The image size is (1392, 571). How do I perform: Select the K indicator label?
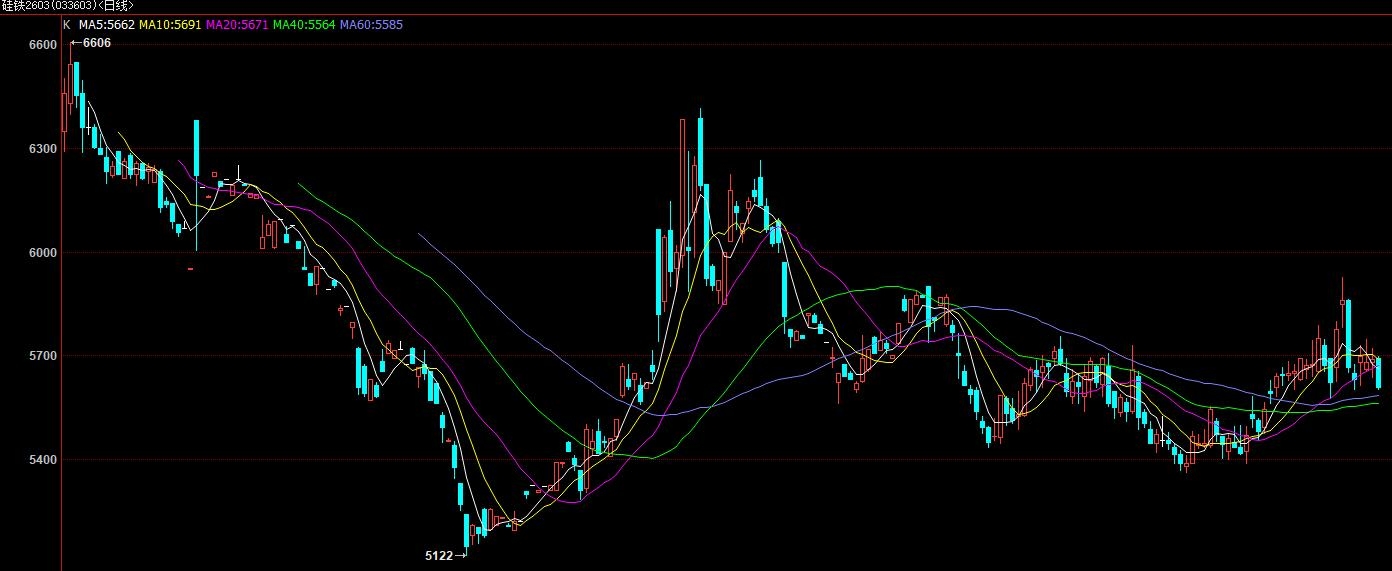click(x=66, y=24)
